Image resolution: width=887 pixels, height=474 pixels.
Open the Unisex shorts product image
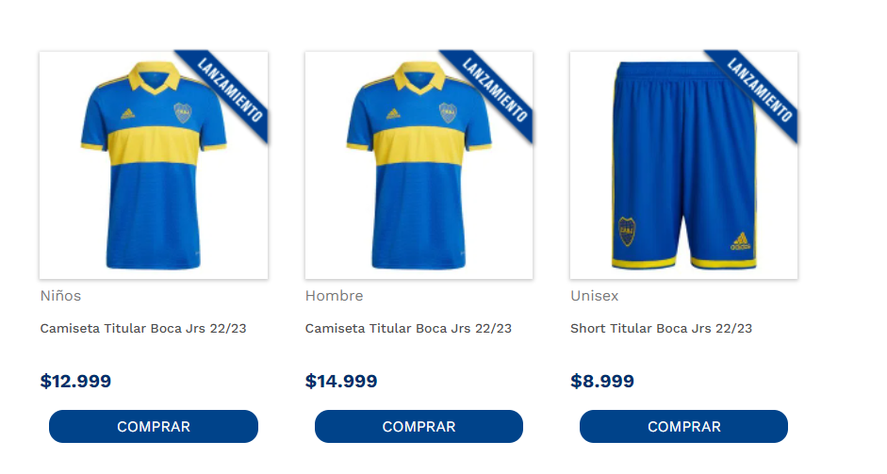coord(684,165)
